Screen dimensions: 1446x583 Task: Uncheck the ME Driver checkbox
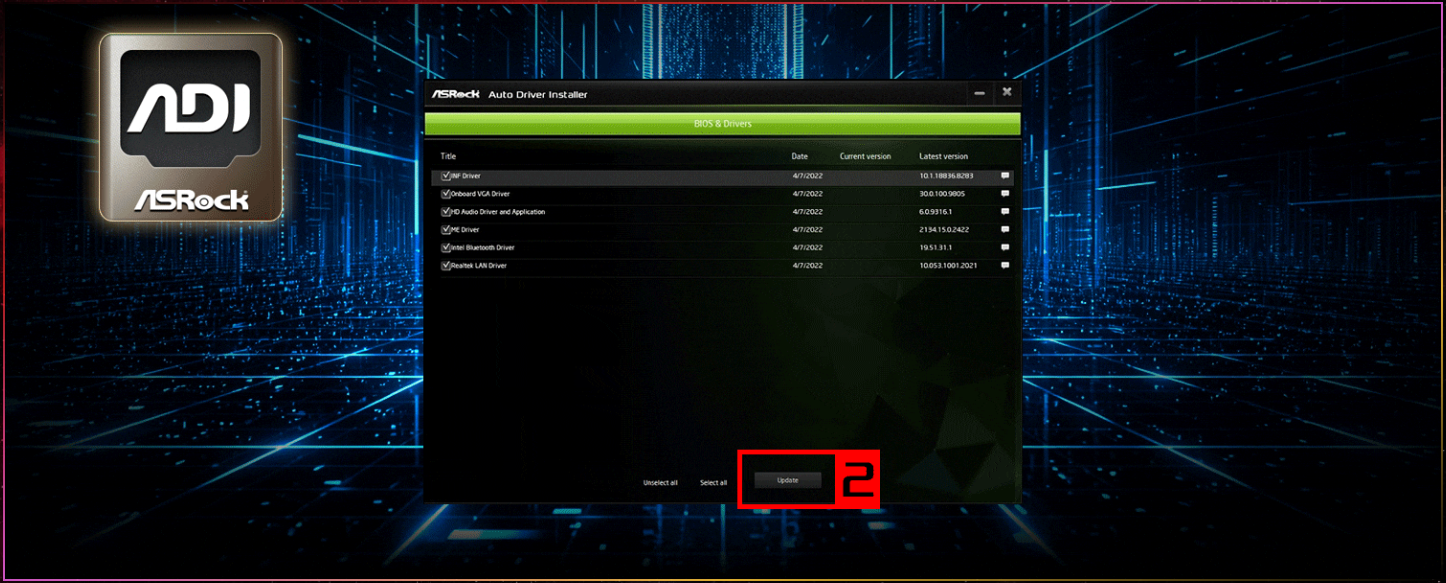[x=446, y=230]
